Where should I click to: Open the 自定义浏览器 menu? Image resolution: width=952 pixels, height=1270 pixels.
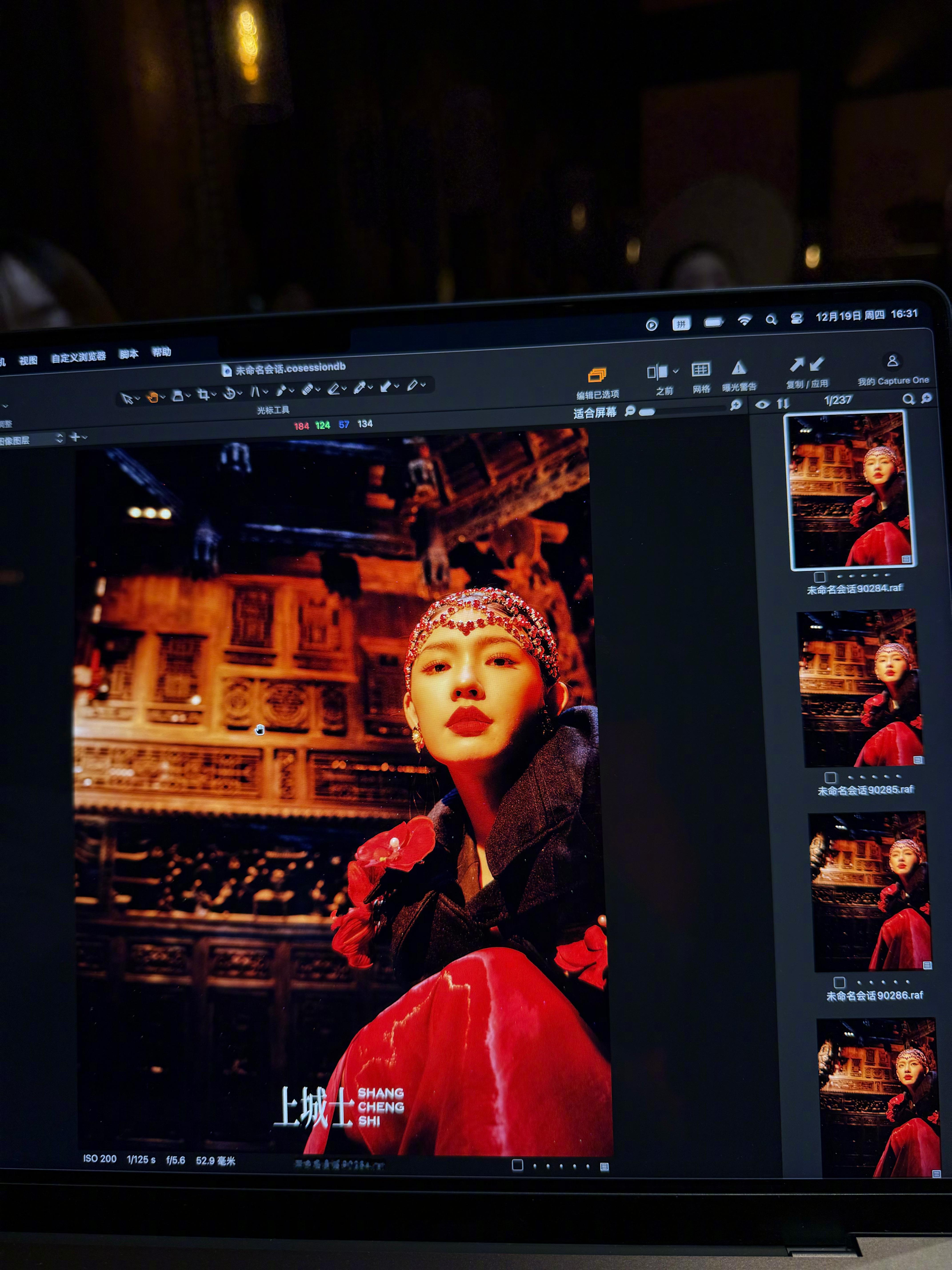click(79, 357)
